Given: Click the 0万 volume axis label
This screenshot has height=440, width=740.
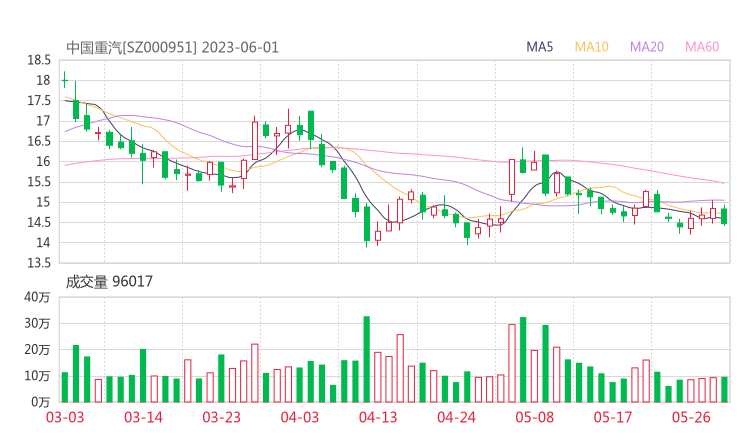Looking at the screenshot, I should [x=41, y=402].
